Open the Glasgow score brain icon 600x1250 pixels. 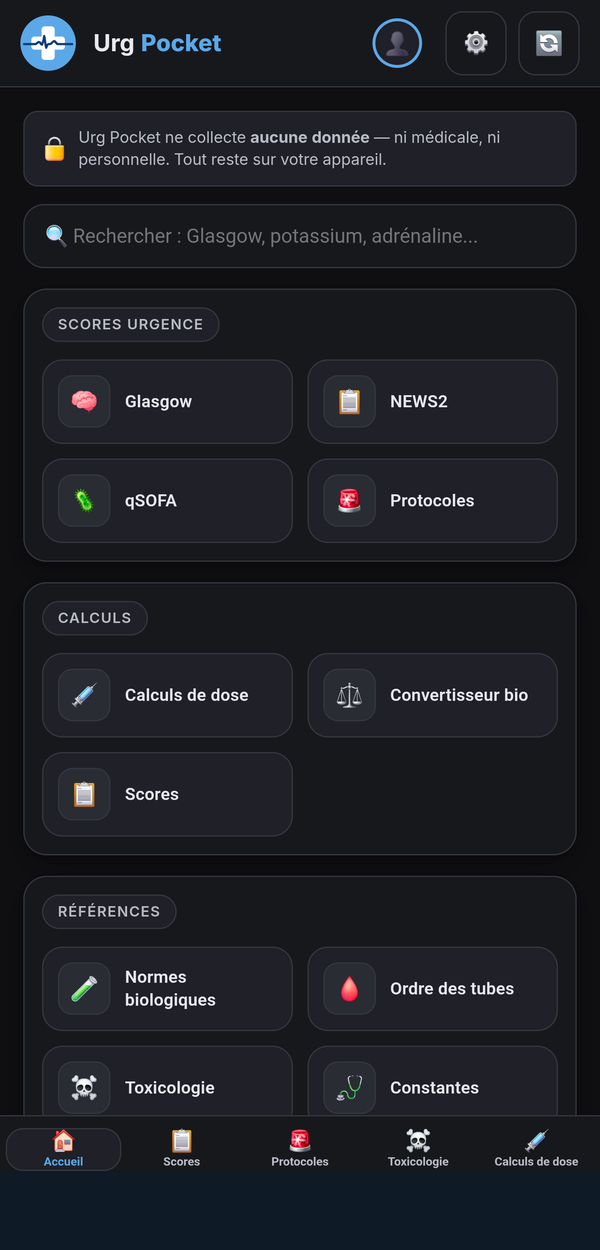84,402
